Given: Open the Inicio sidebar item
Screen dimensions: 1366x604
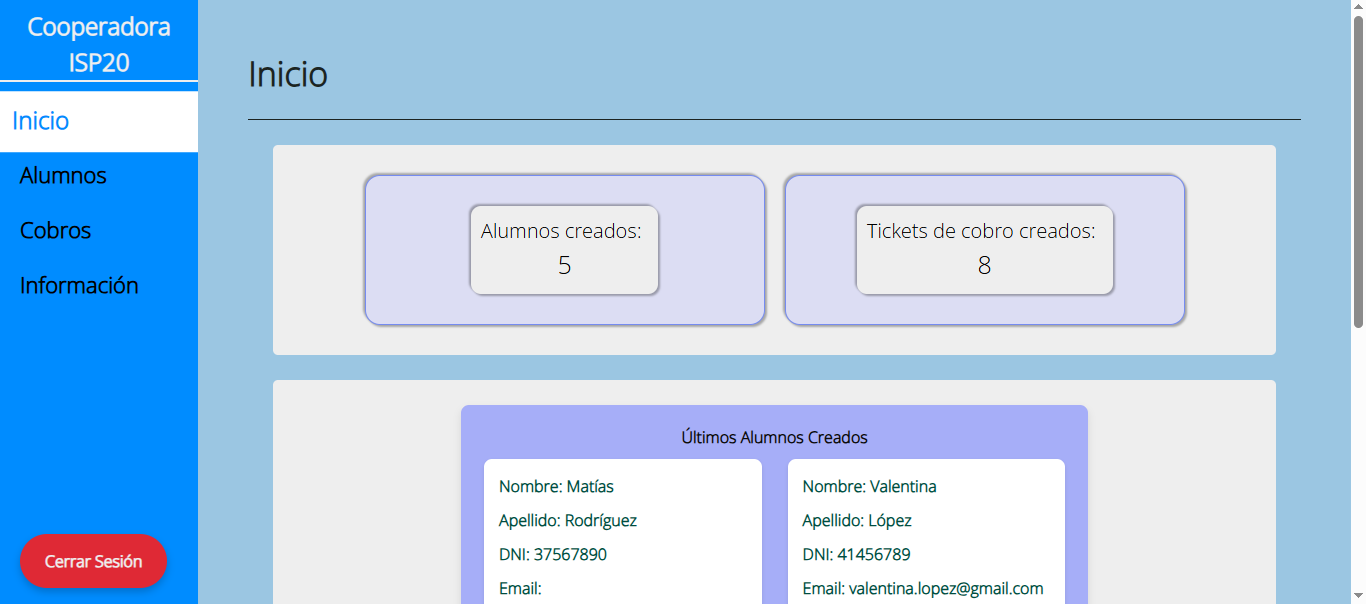Looking at the screenshot, I should [x=99, y=121].
